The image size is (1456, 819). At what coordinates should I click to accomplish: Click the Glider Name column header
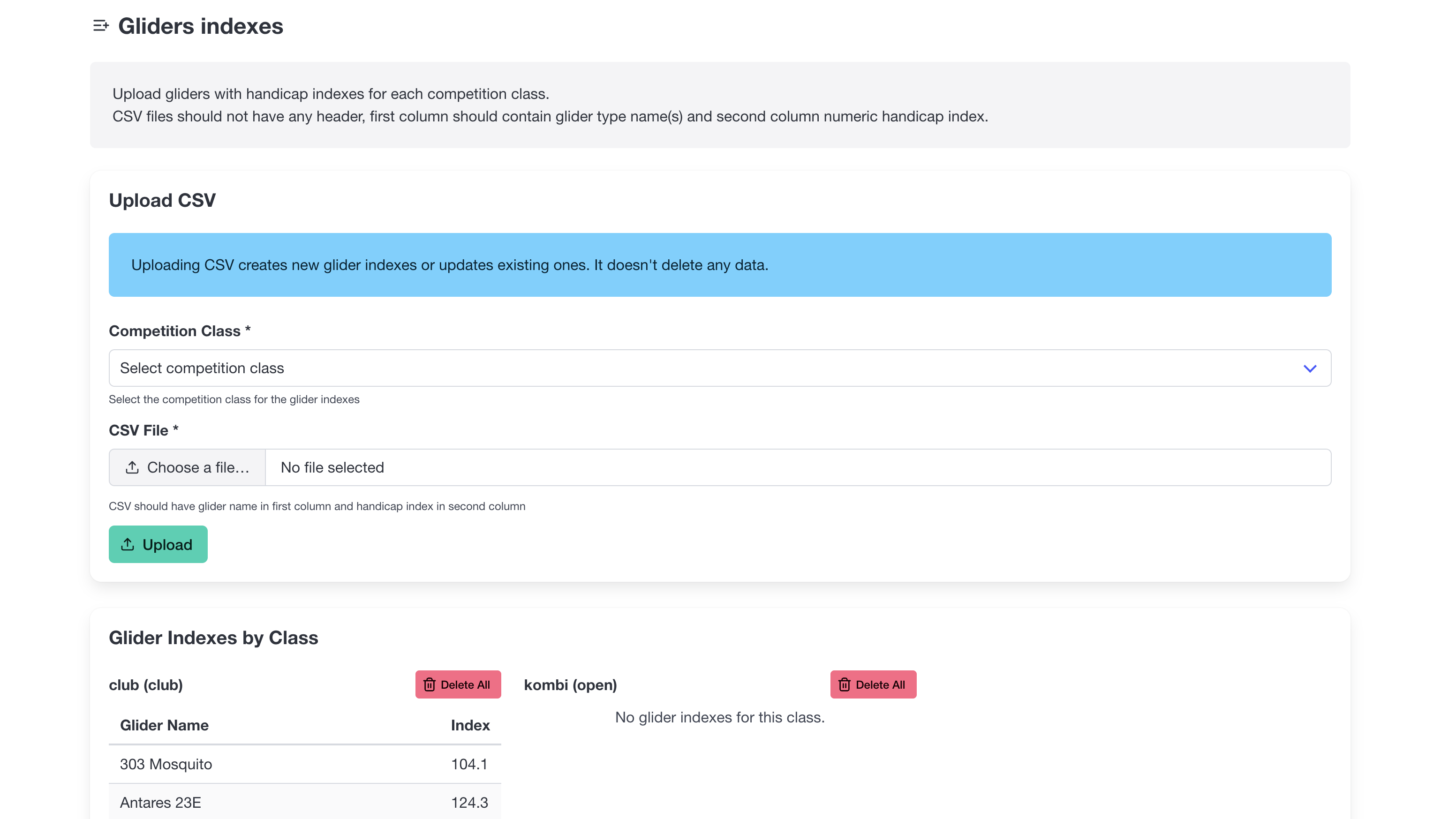(164, 725)
